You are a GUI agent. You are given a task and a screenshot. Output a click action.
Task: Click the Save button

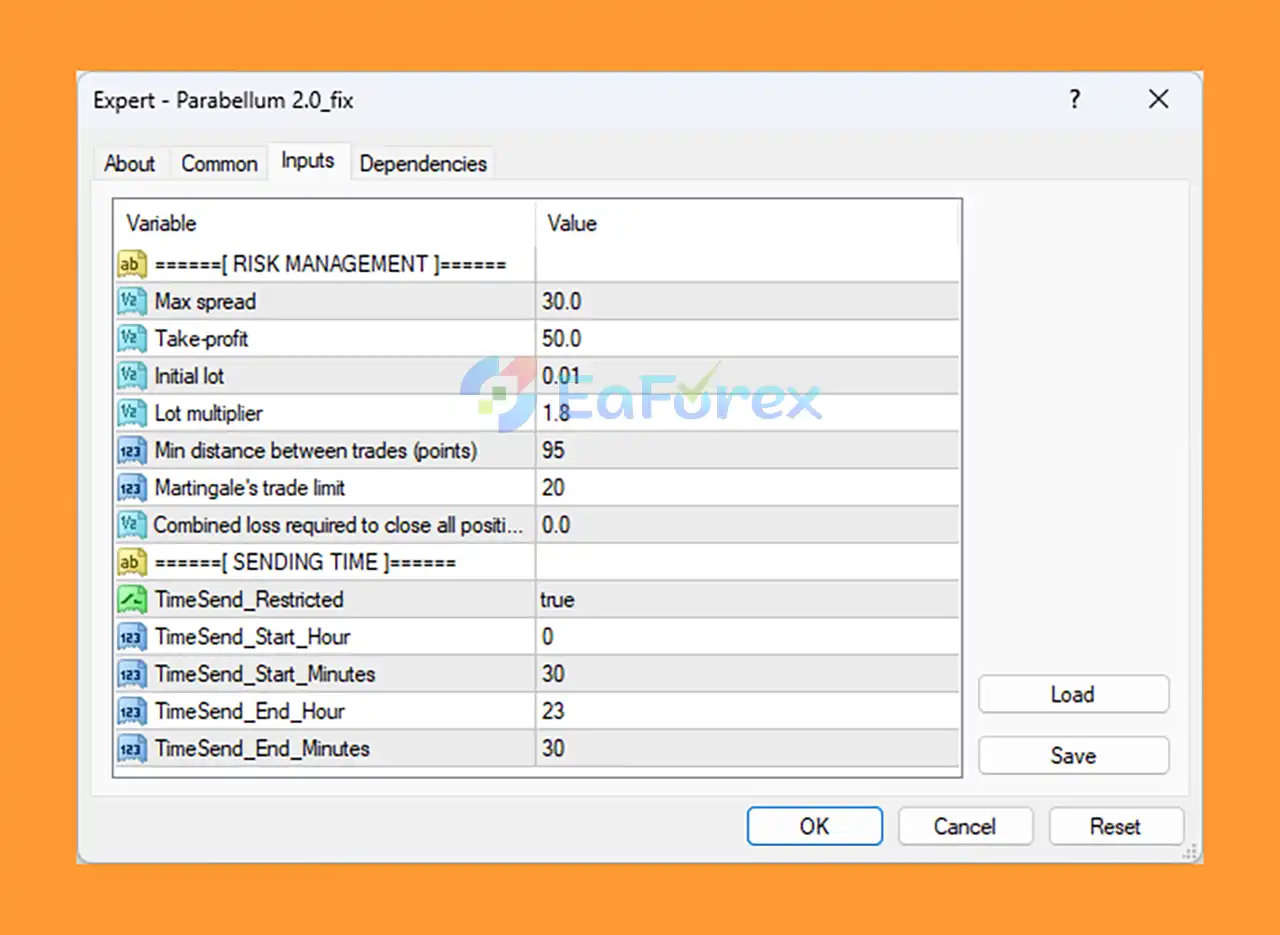click(1073, 756)
